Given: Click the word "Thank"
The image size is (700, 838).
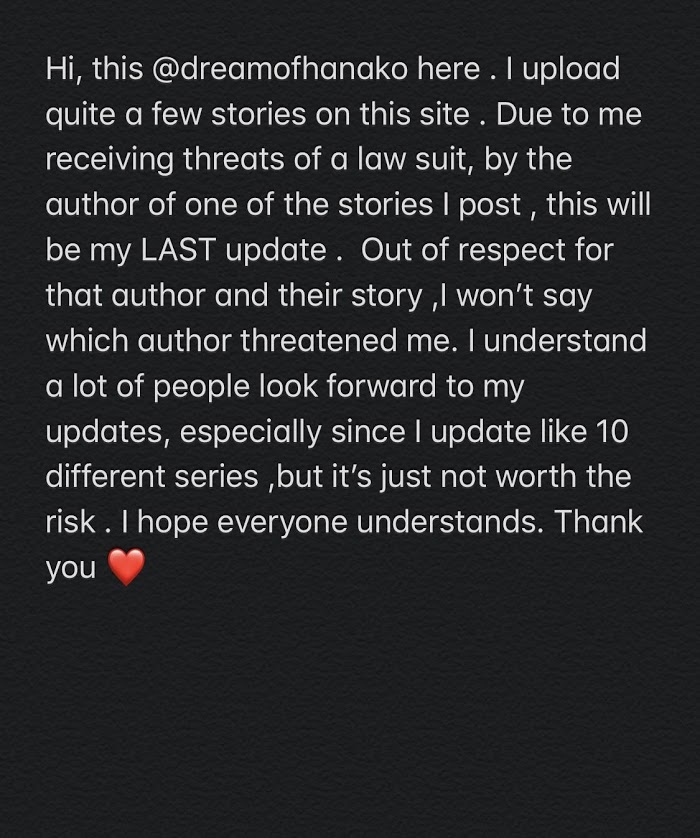Looking at the screenshot, I should pyautogui.click(x=600, y=521).
